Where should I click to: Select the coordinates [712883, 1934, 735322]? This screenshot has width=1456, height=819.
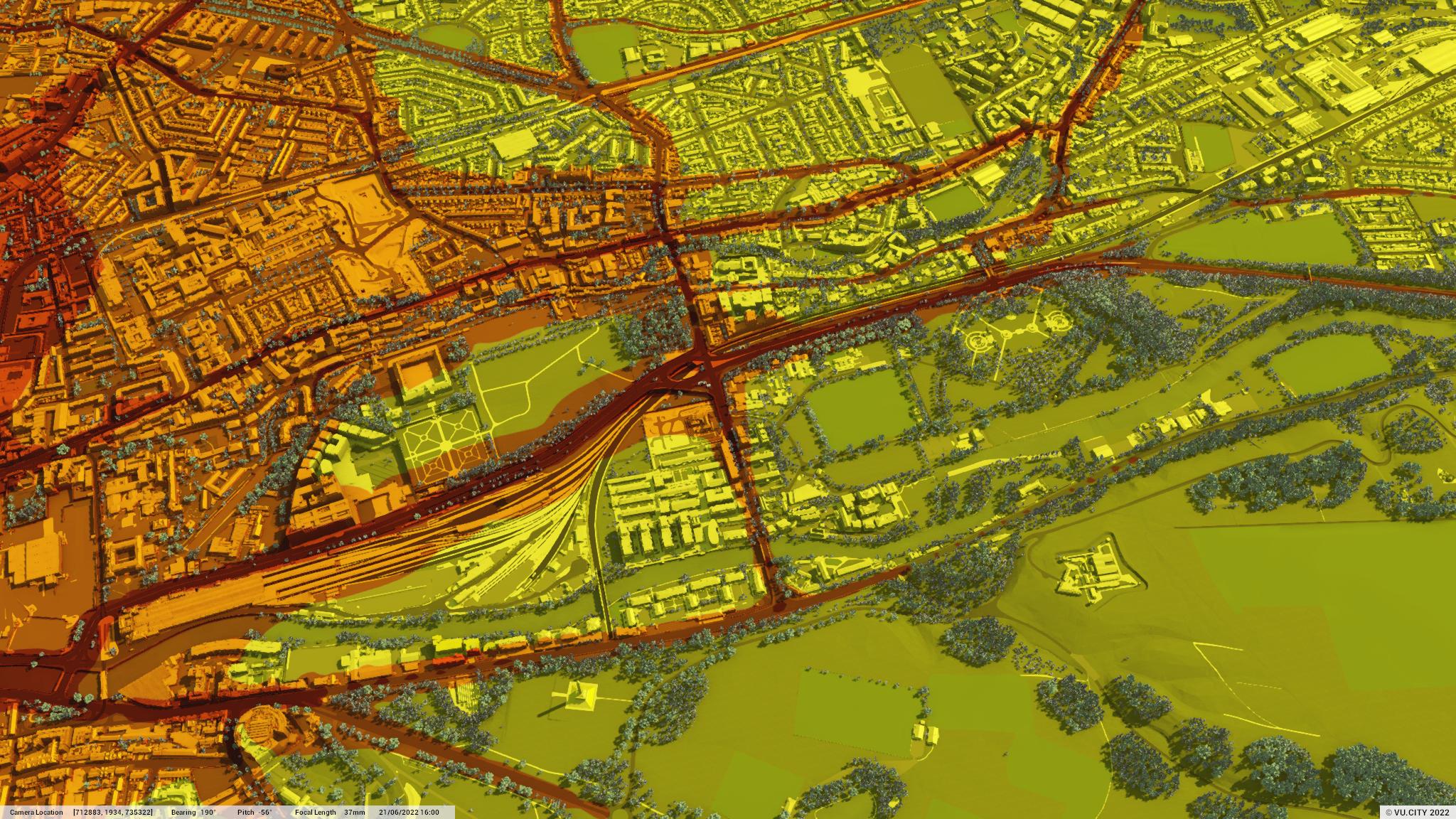[x=113, y=812]
